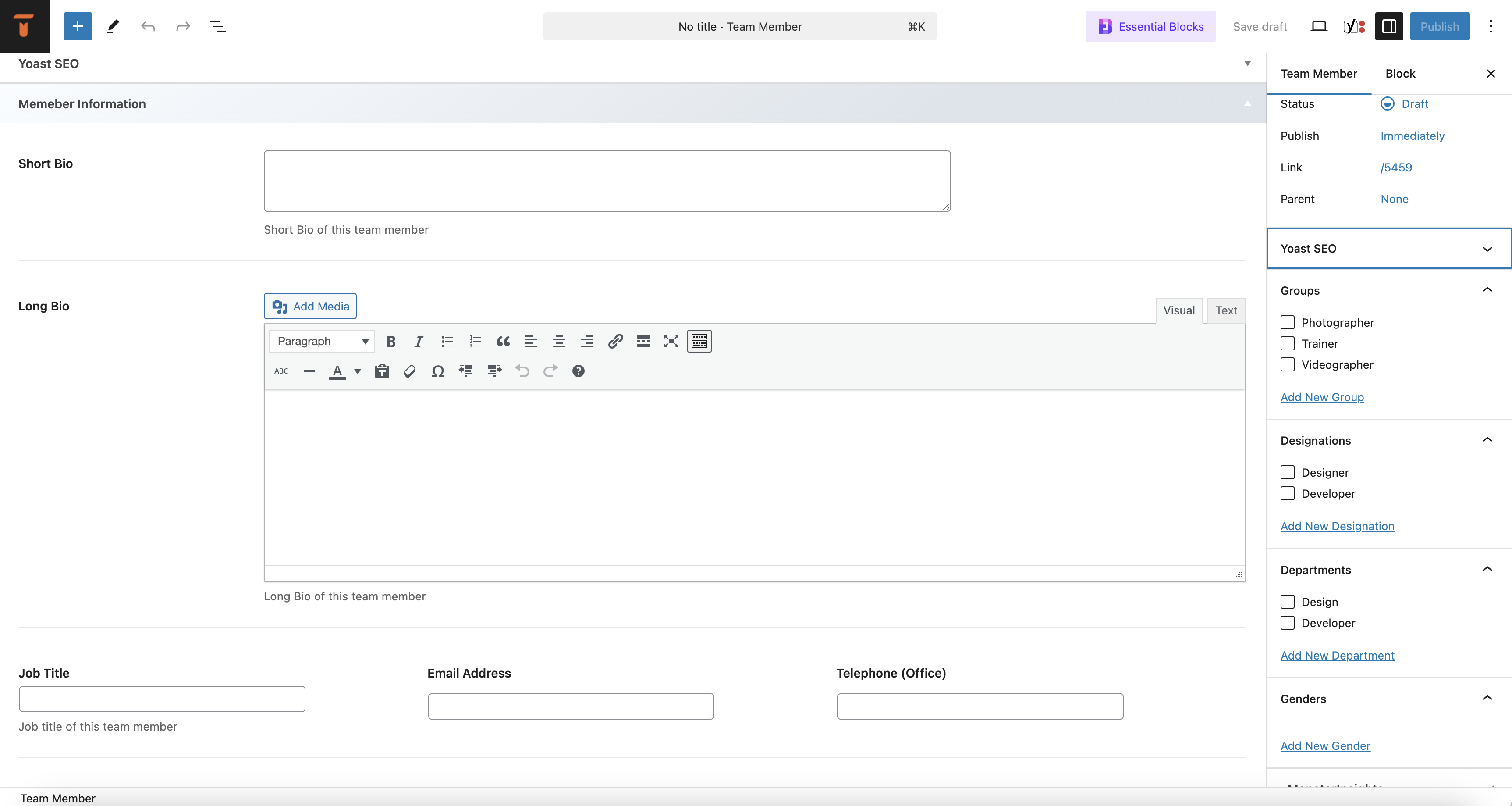This screenshot has width=1512, height=806.
Task: Check the Designer designation
Action: point(1287,472)
